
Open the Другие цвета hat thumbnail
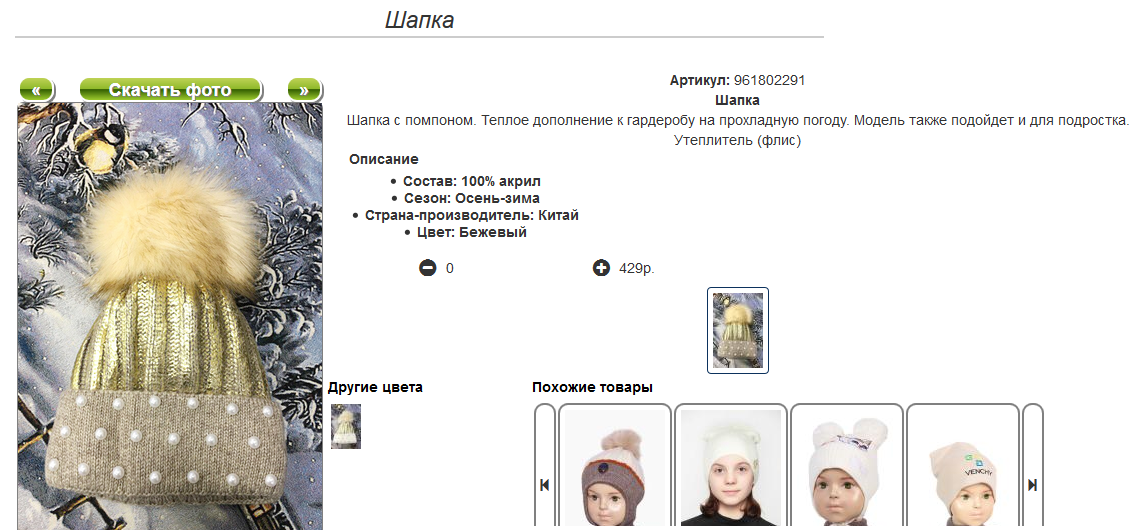click(346, 426)
